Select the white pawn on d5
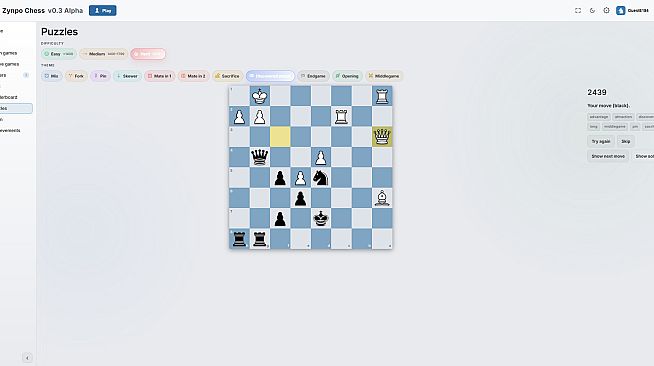Viewport: 654px width, 366px height. [300, 178]
